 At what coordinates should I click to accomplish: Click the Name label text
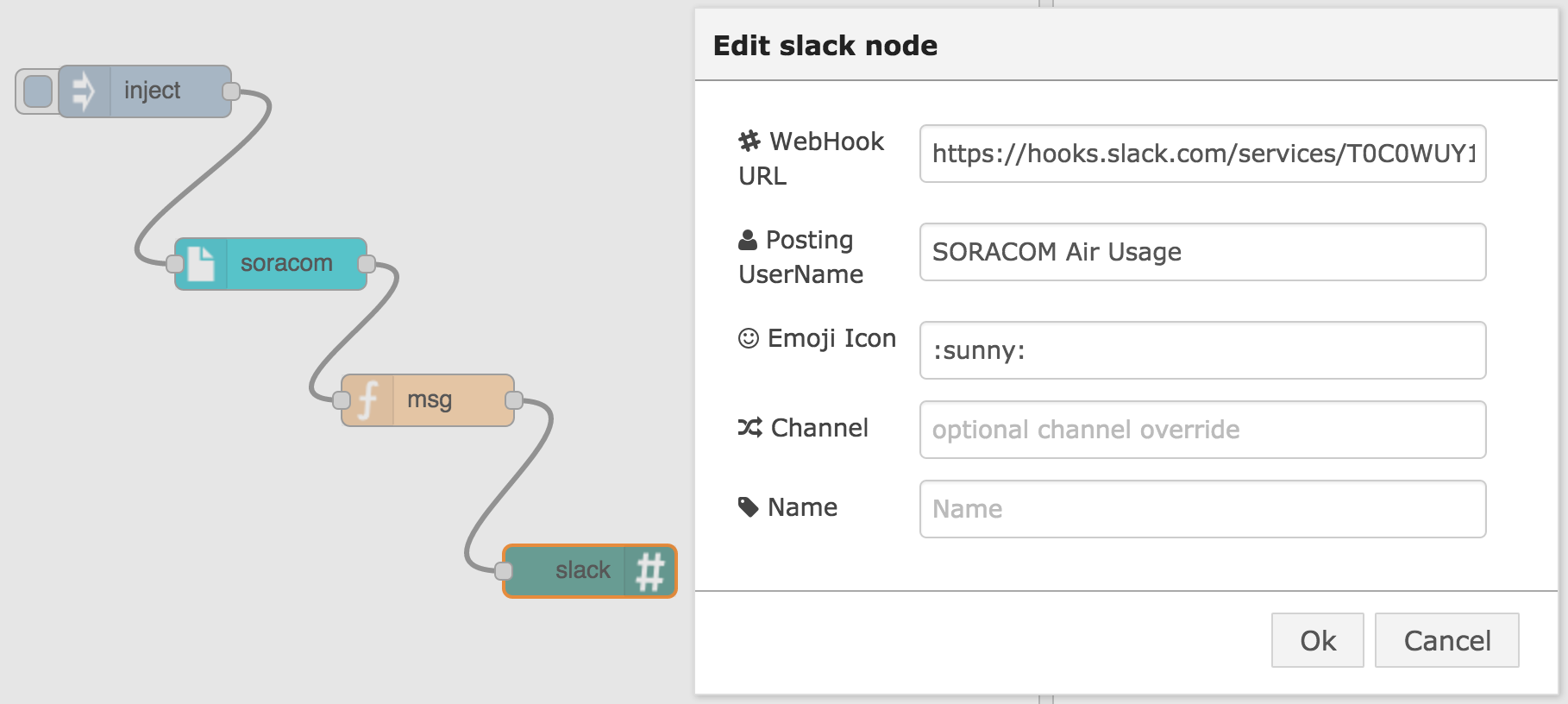click(x=803, y=507)
